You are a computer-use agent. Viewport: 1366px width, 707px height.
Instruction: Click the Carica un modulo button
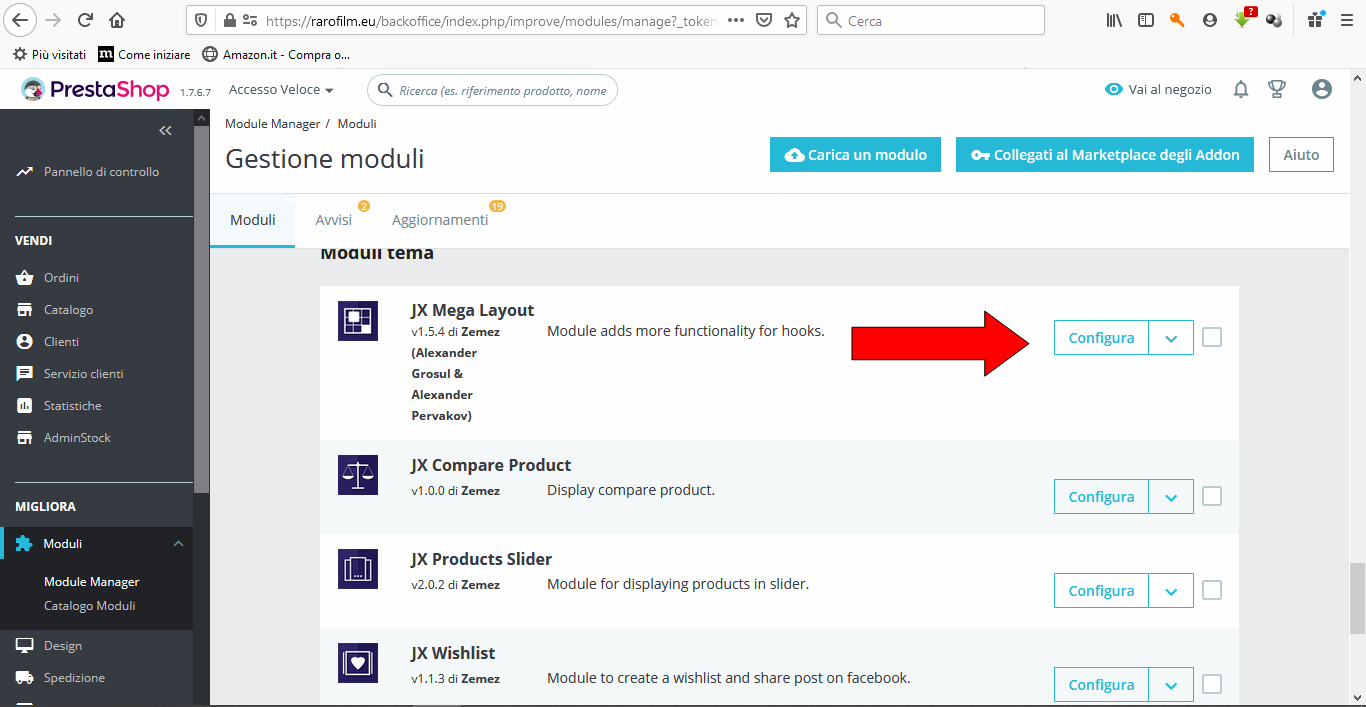[855, 155]
